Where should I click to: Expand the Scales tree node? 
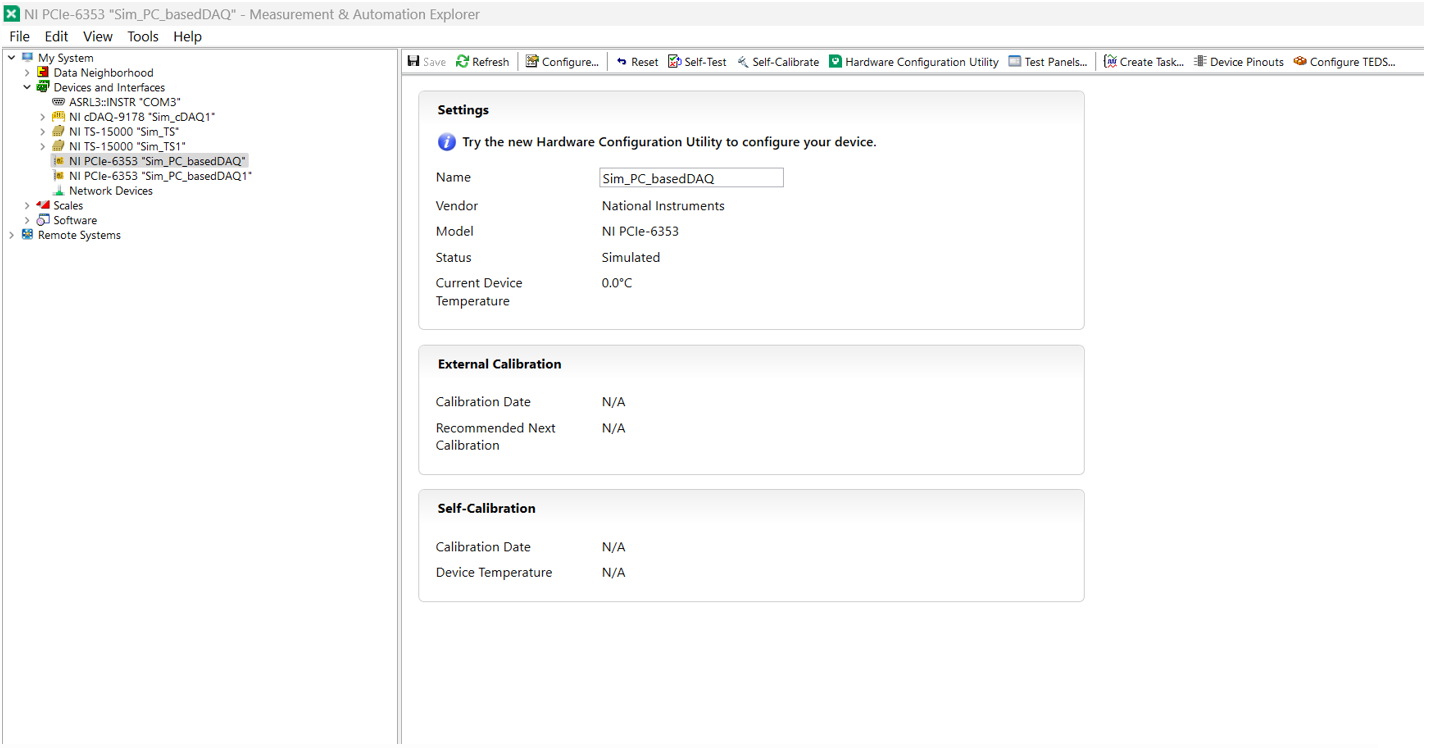click(27, 206)
